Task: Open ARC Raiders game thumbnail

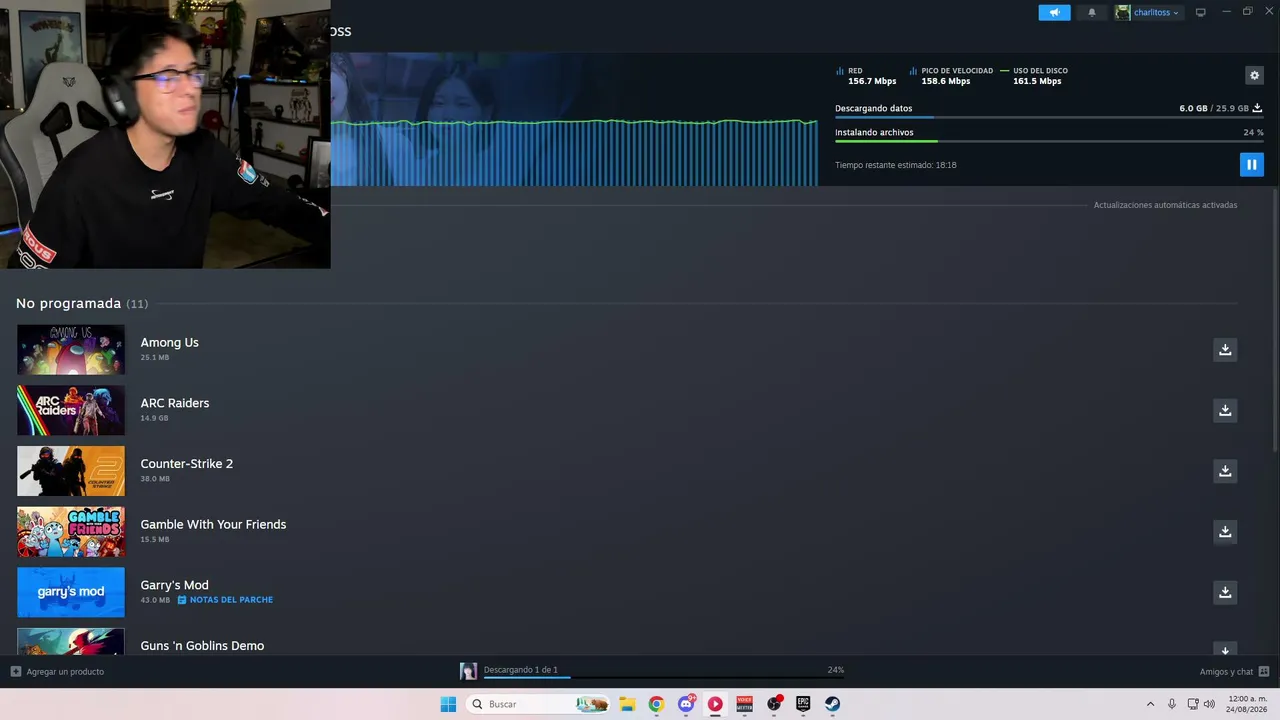Action: tap(71, 410)
